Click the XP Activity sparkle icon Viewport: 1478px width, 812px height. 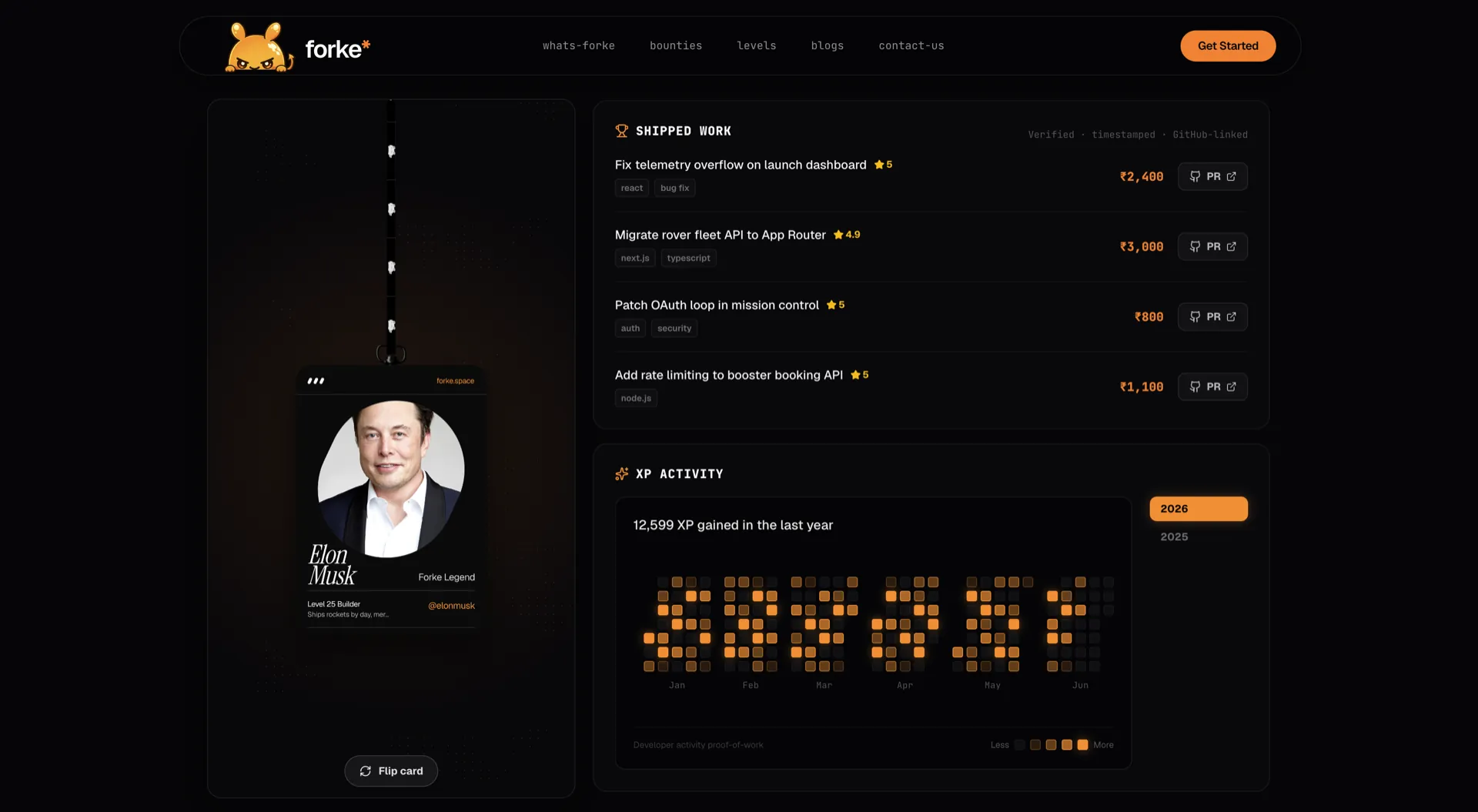(x=621, y=474)
